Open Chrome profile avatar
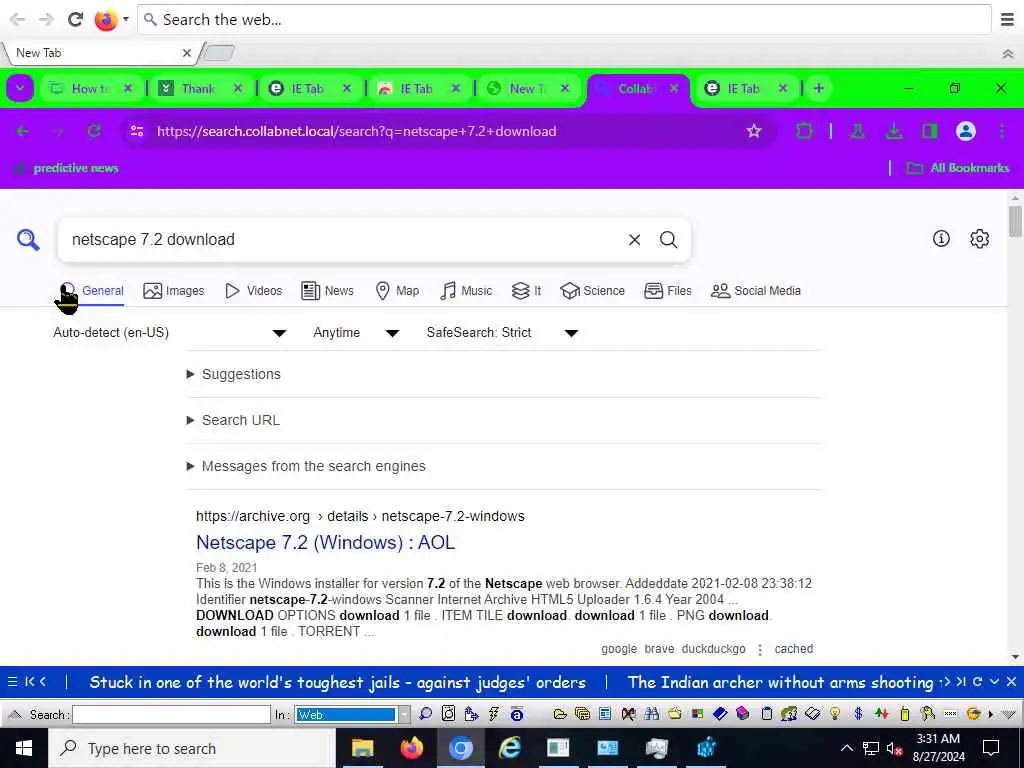1024x768 pixels. click(965, 131)
